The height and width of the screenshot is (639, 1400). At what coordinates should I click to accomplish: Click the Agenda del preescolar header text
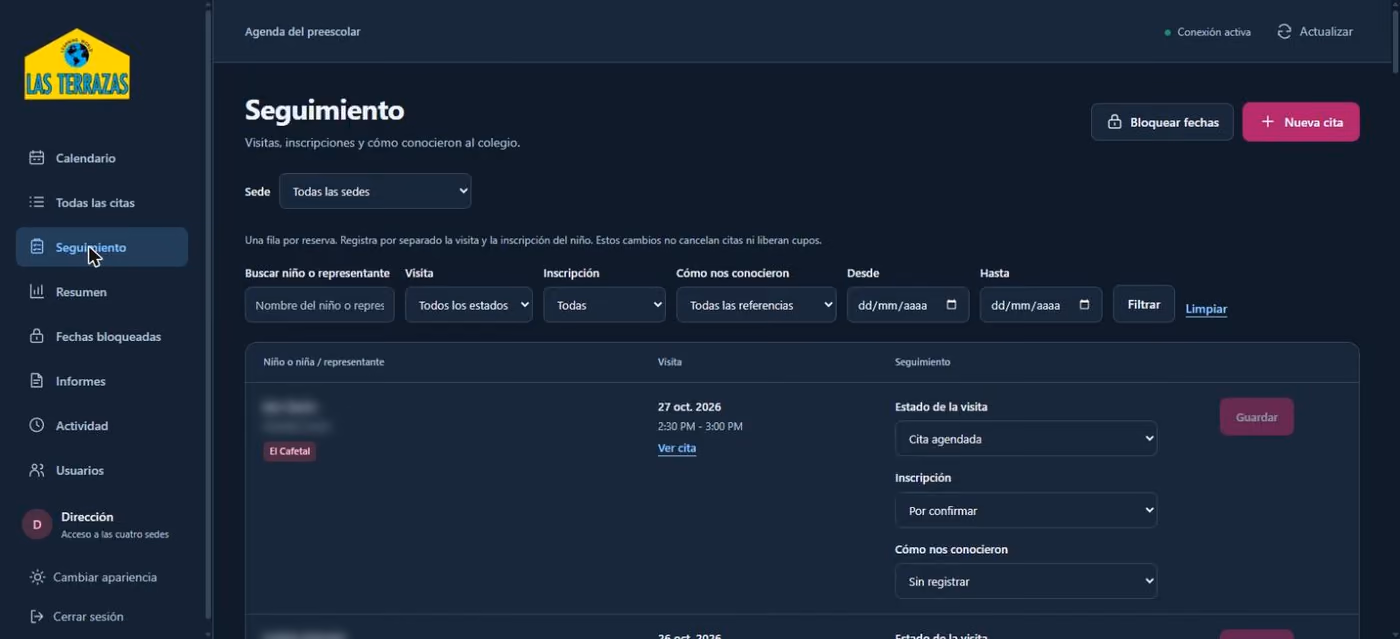click(302, 32)
